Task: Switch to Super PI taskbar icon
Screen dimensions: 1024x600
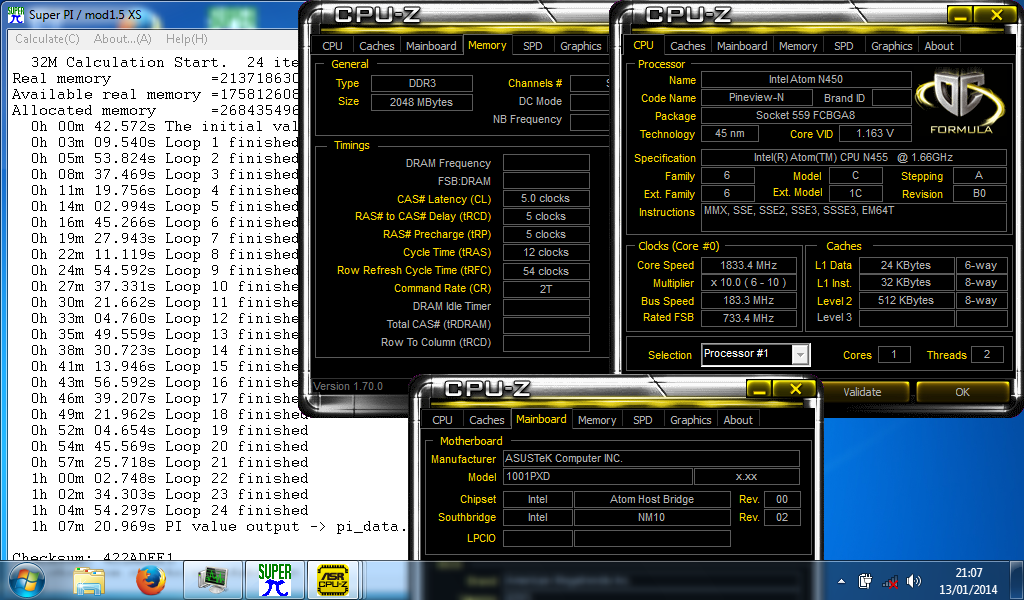Action: 274,580
